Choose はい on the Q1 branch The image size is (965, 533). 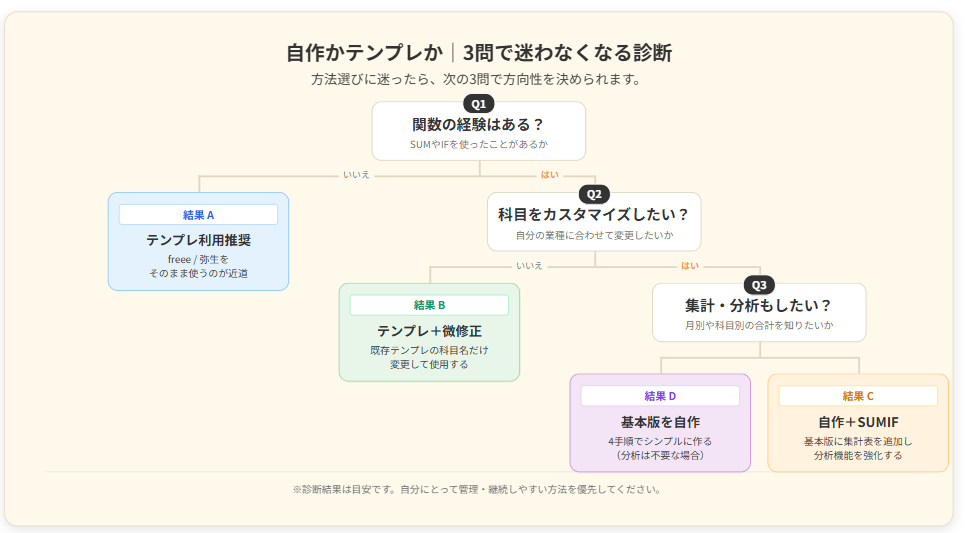550,175
